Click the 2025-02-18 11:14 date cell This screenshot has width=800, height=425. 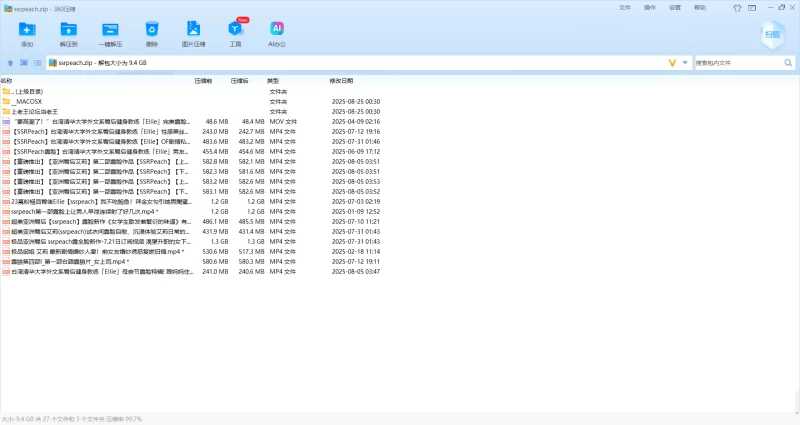(x=356, y=252)
